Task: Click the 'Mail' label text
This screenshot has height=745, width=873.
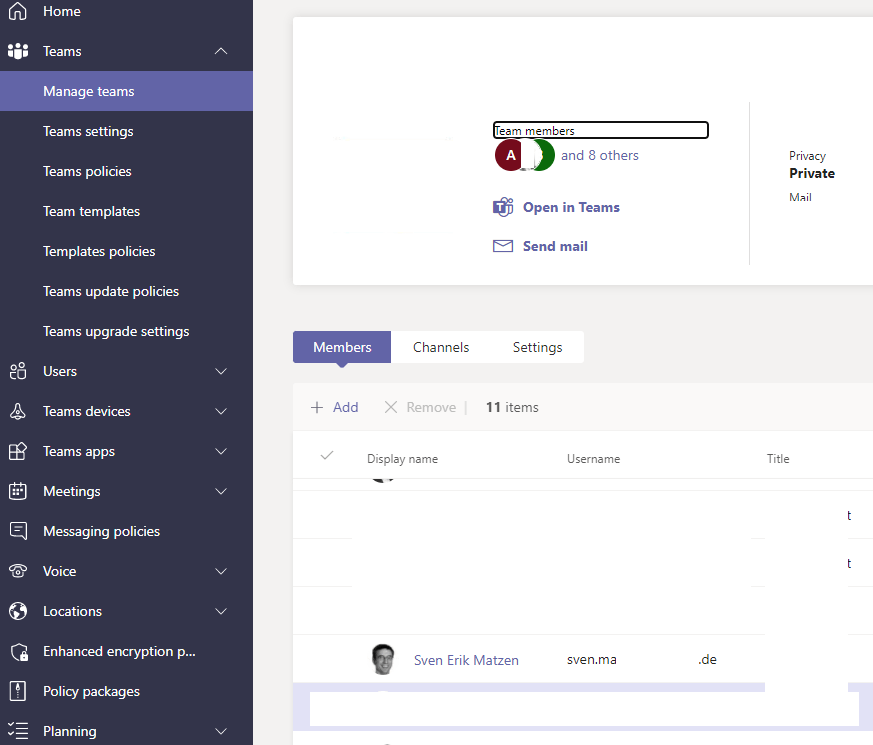Action: 800,197
